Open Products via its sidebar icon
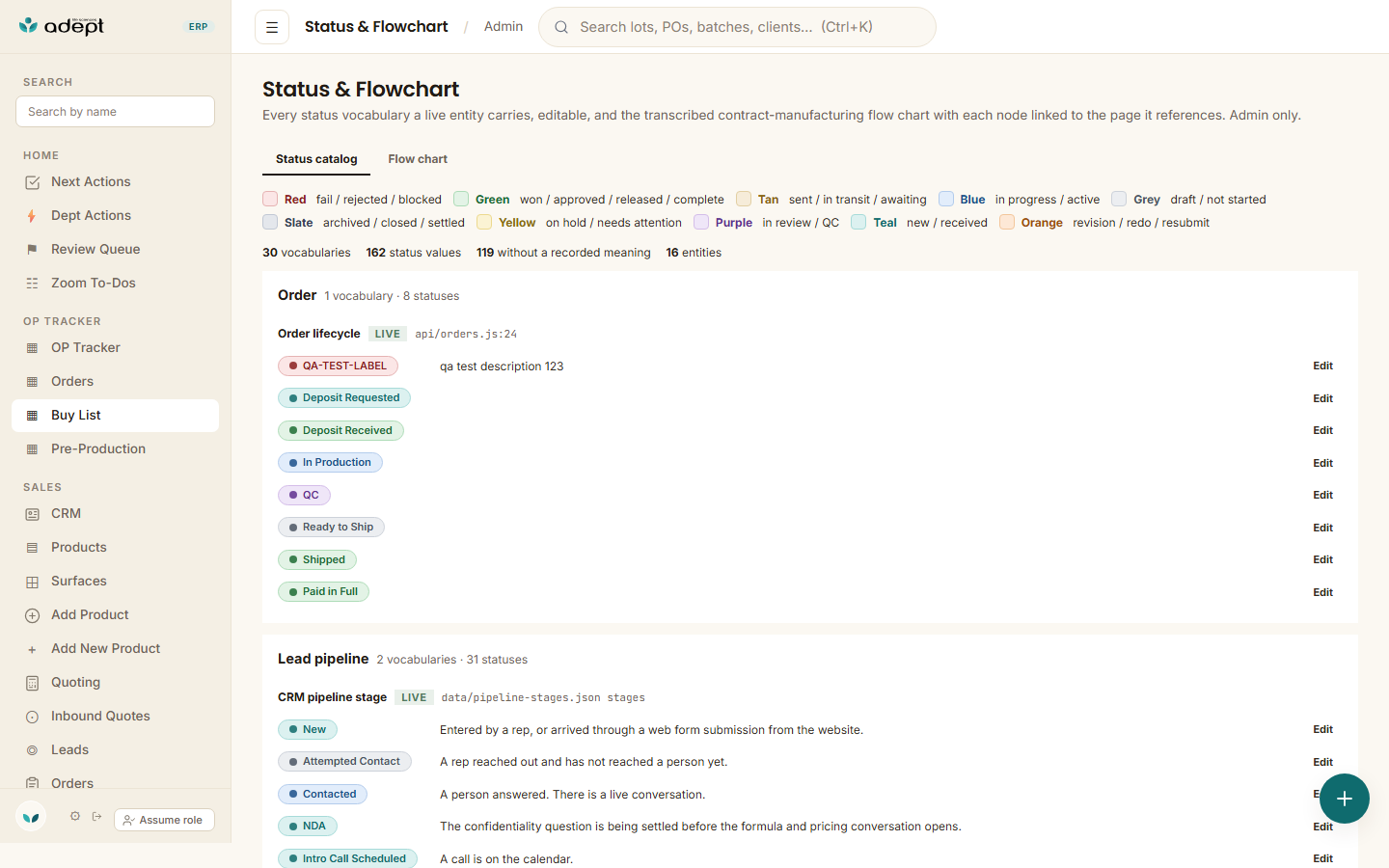This screenshot has height=868, width=1389. (x=32, y=548)
